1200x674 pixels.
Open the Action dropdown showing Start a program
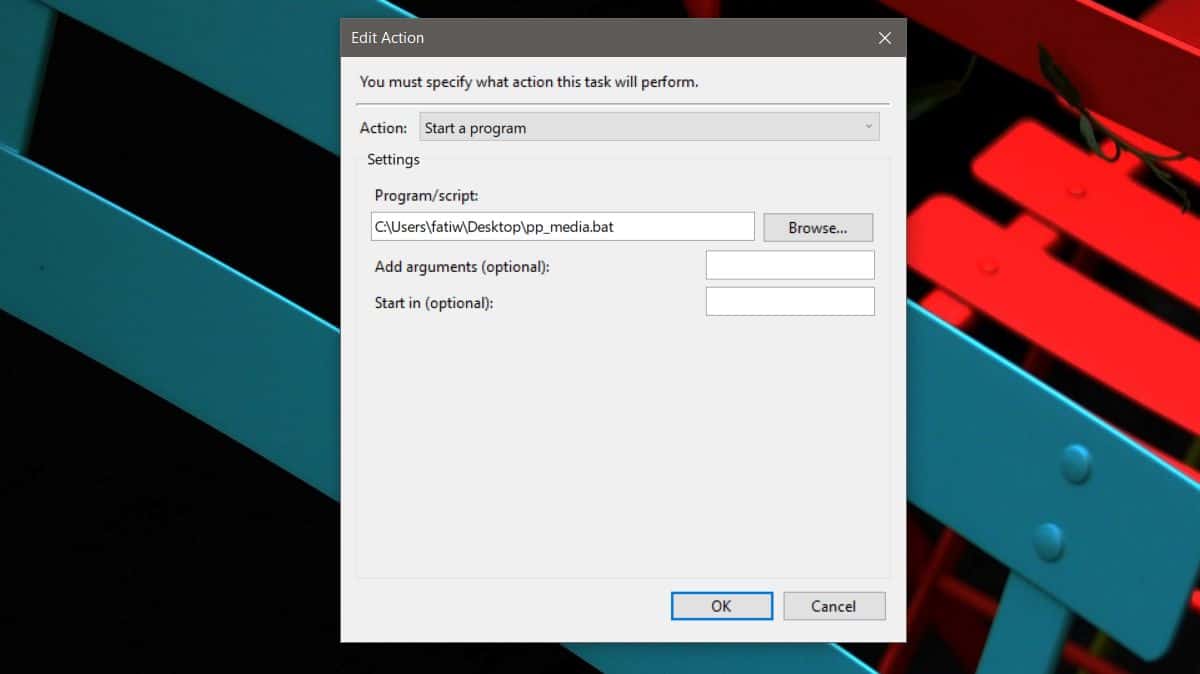coord(649,127)
